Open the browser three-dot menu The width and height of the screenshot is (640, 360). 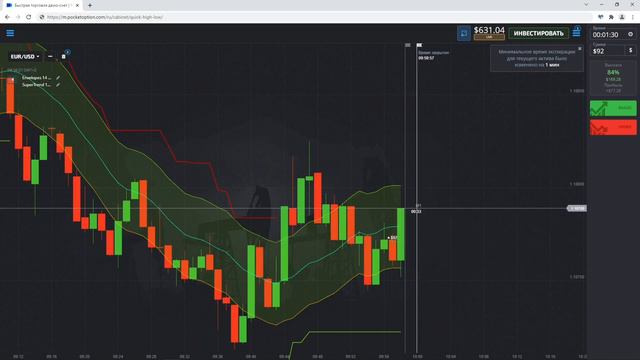pos(633,17)
